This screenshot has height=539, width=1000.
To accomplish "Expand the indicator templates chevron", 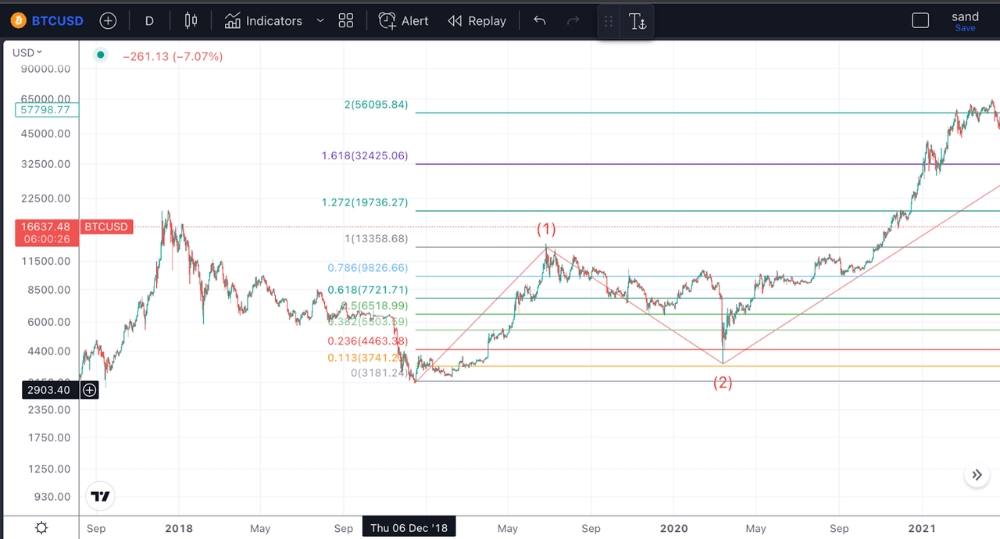I will click(320, 21).
